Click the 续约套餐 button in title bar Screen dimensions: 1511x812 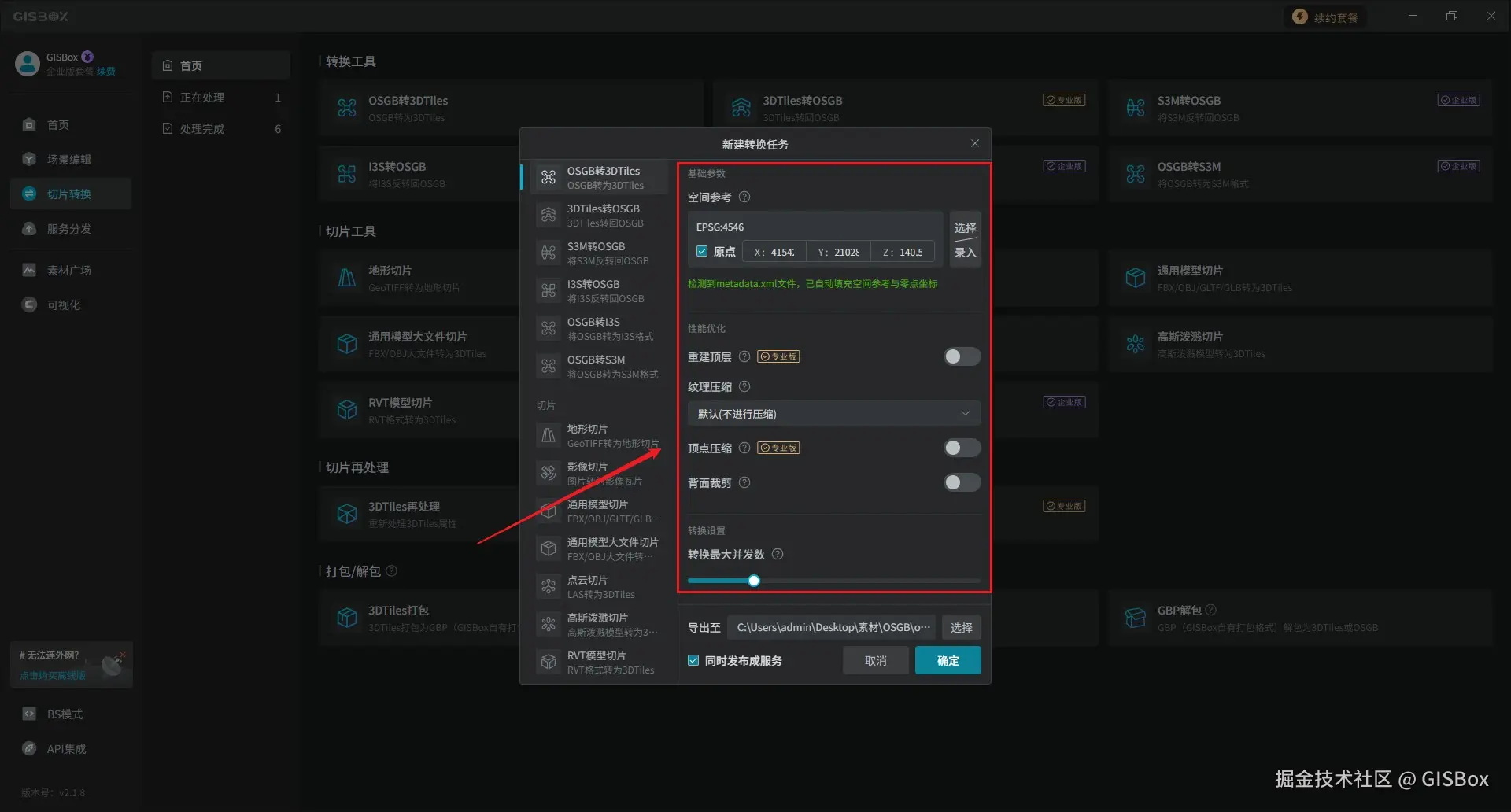coord(1326,17)
